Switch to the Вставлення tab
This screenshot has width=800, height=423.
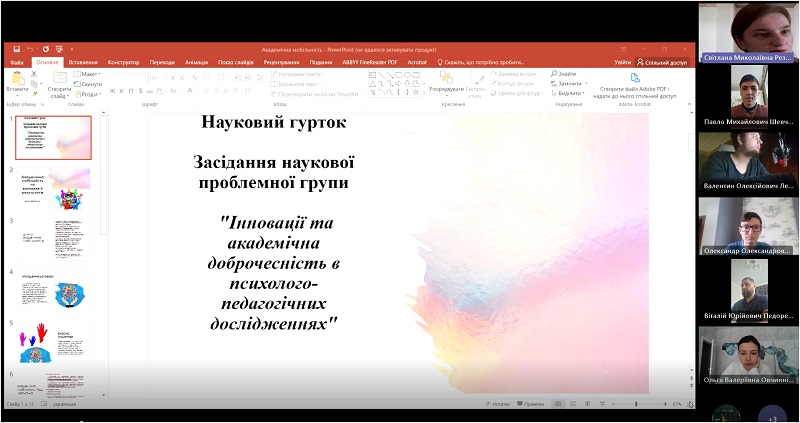tap(83, 62)
